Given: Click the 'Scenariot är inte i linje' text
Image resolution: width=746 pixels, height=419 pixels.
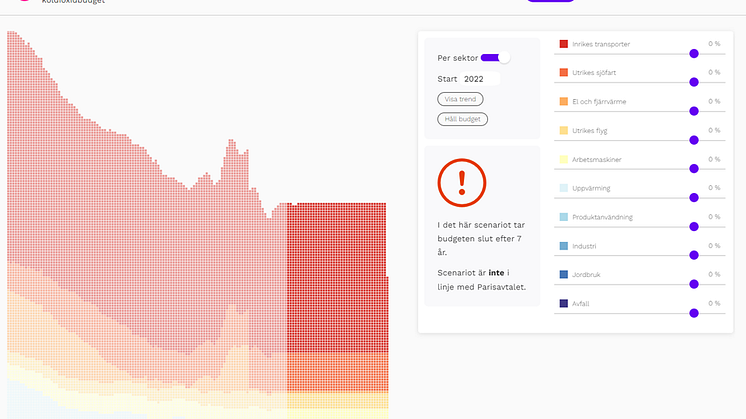Looking at the screenshot, I should (x=481, y=280).
